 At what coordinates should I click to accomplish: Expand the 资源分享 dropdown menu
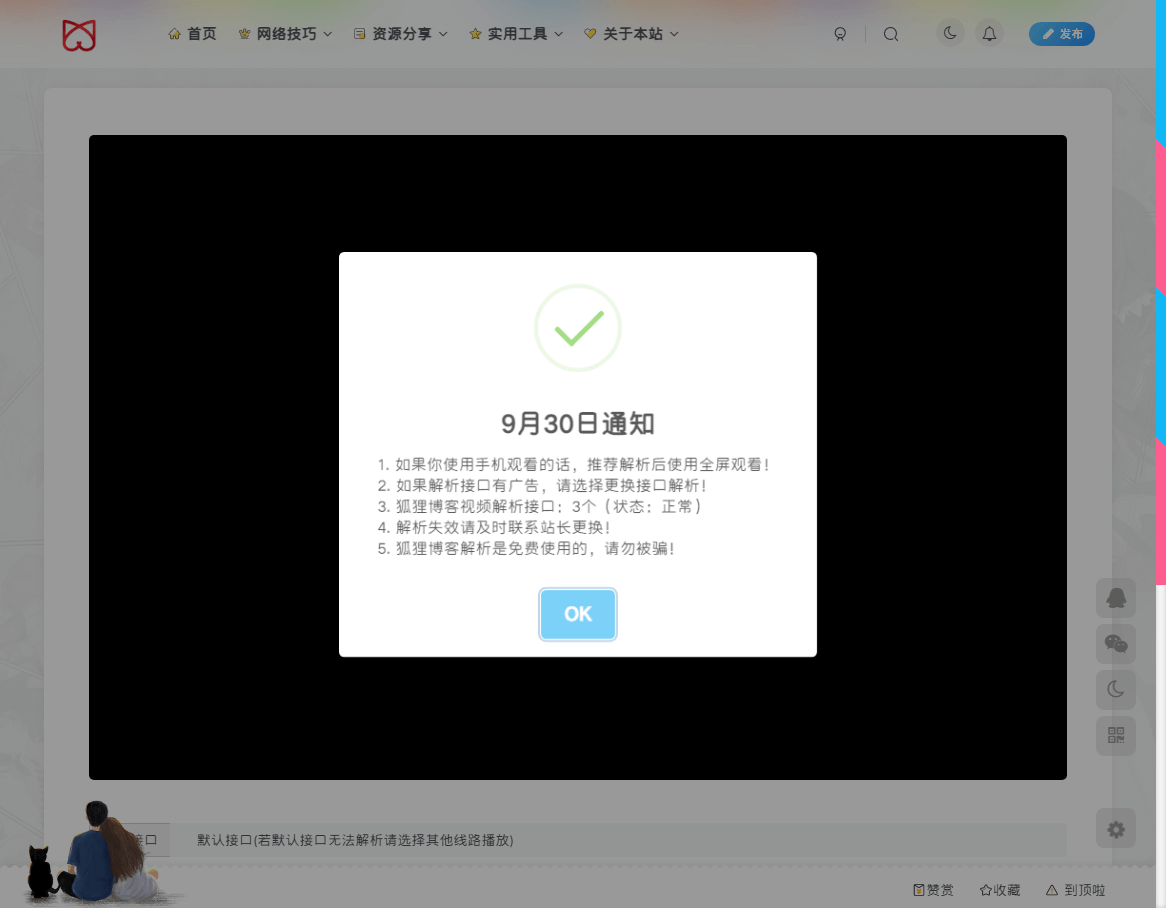coord(401,34)
